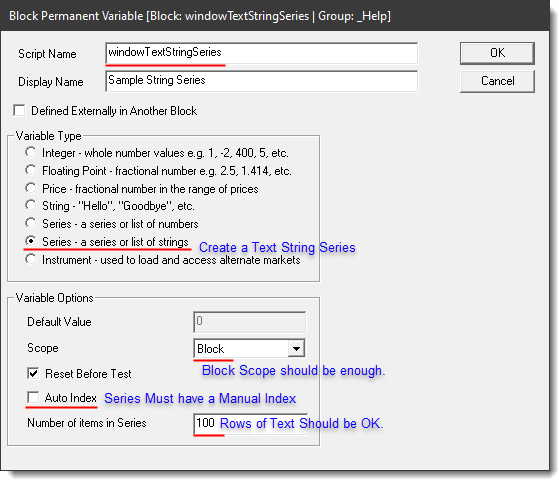Image resolution: width=559 pixels, height=480 pixels.
Task: Open the Scope dropdown arrow
Action: pos(296,348)
